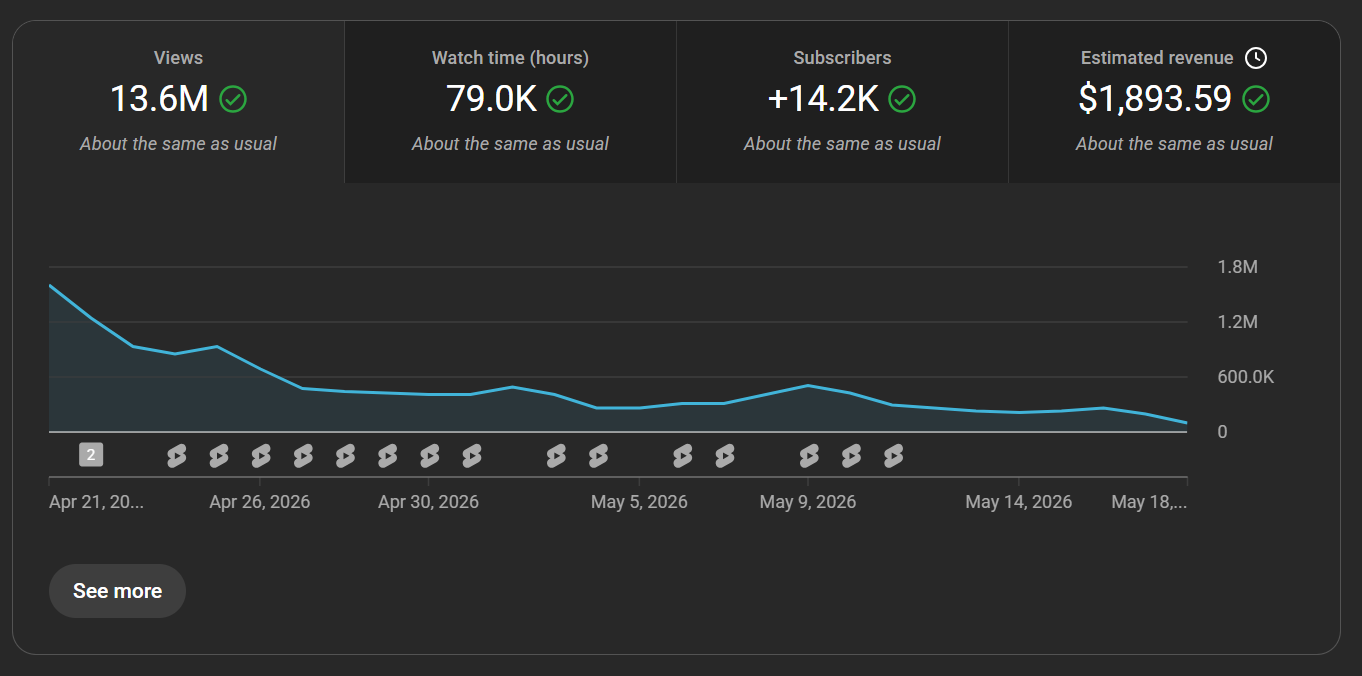The height and width of the screenshot is (676, 1362).
Task: Open the Views metric tab
Action: (x=179, y=102)
